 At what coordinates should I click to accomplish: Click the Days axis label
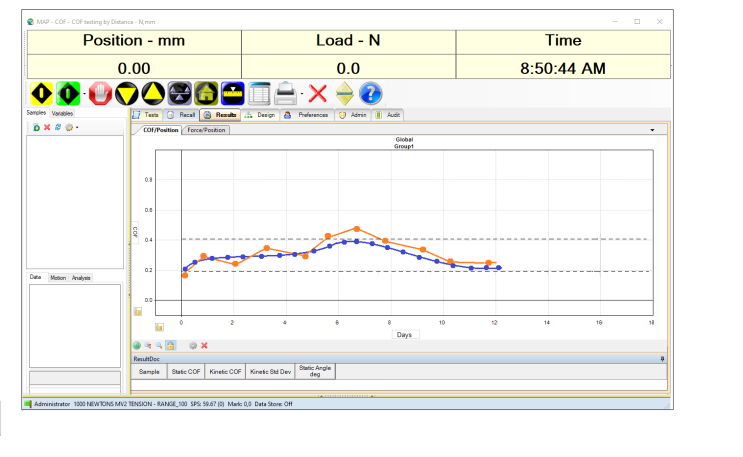(404, 335)
